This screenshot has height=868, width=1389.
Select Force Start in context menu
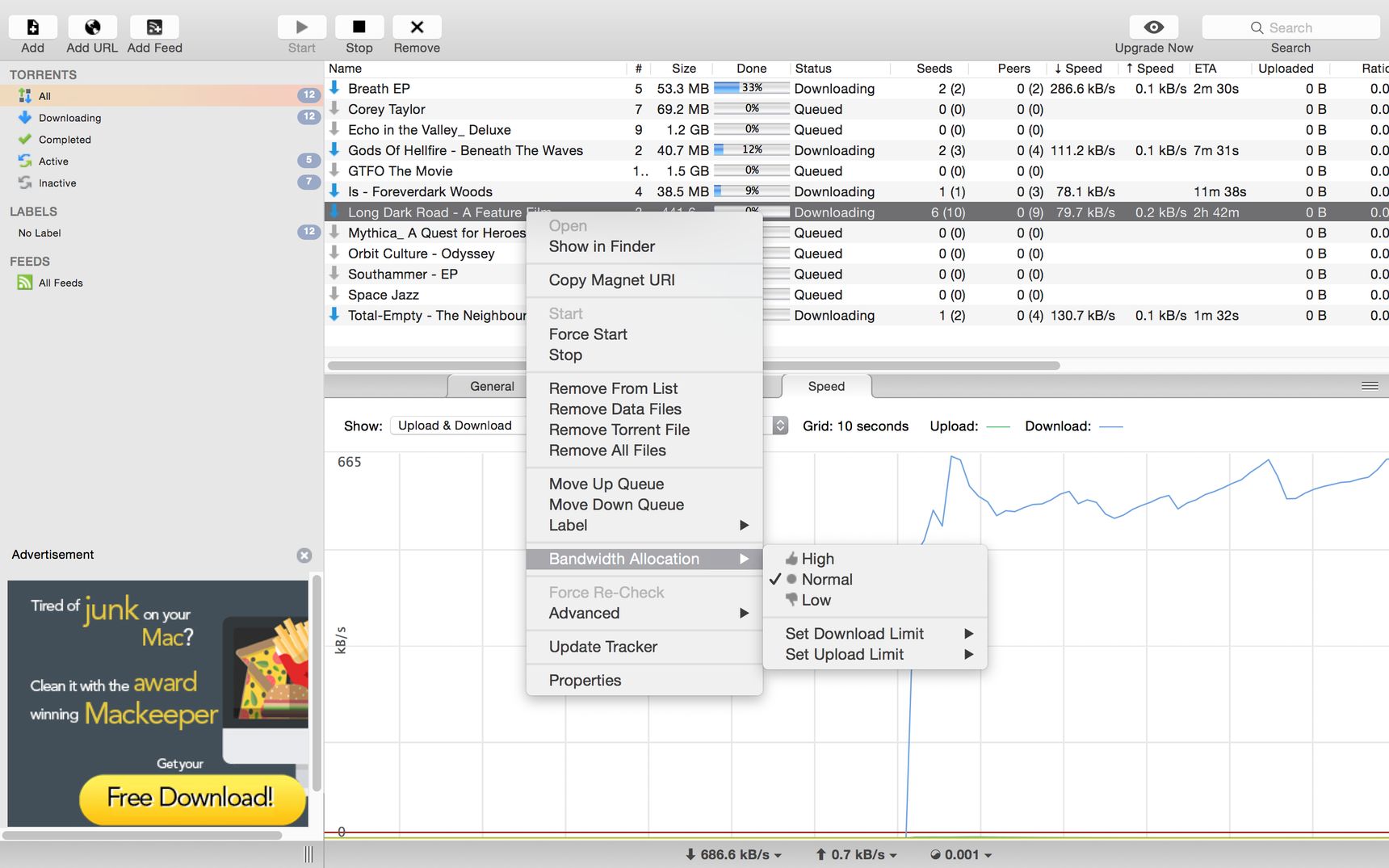644,334
